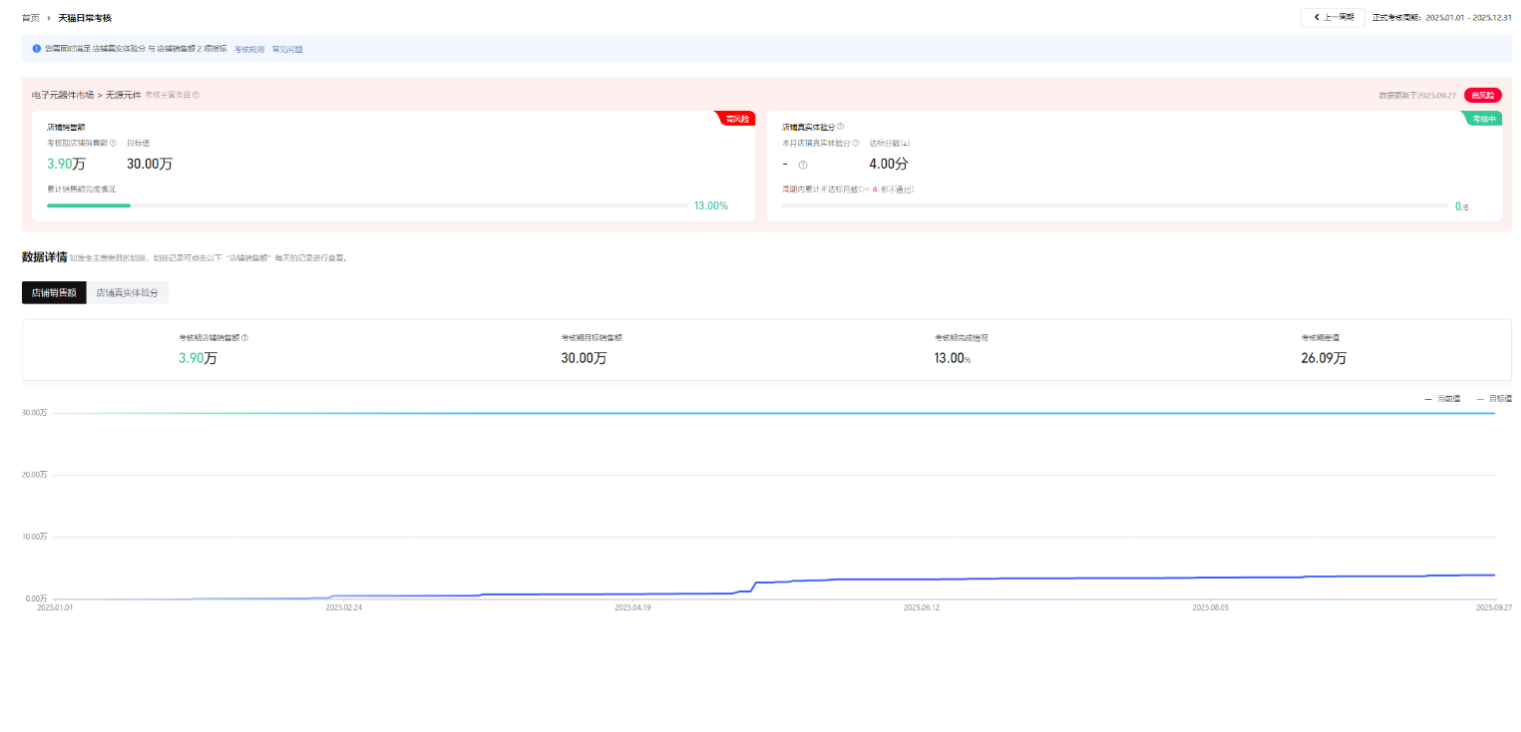Navigate to 首页 in the breadcrumb
Viewport: 1521px width, 732px height.
31,18
